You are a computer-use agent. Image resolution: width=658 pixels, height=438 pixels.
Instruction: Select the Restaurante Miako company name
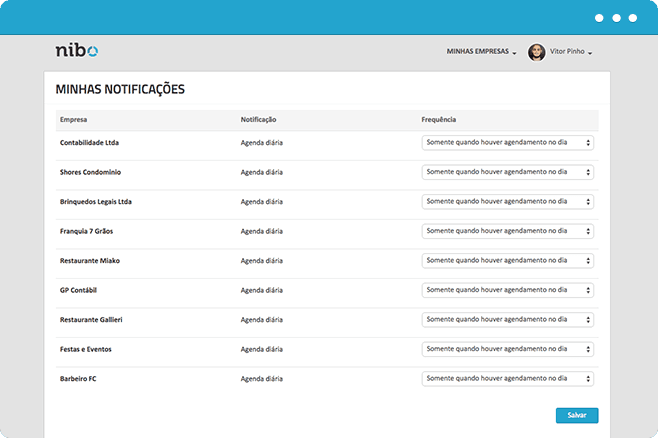(90, 261)
